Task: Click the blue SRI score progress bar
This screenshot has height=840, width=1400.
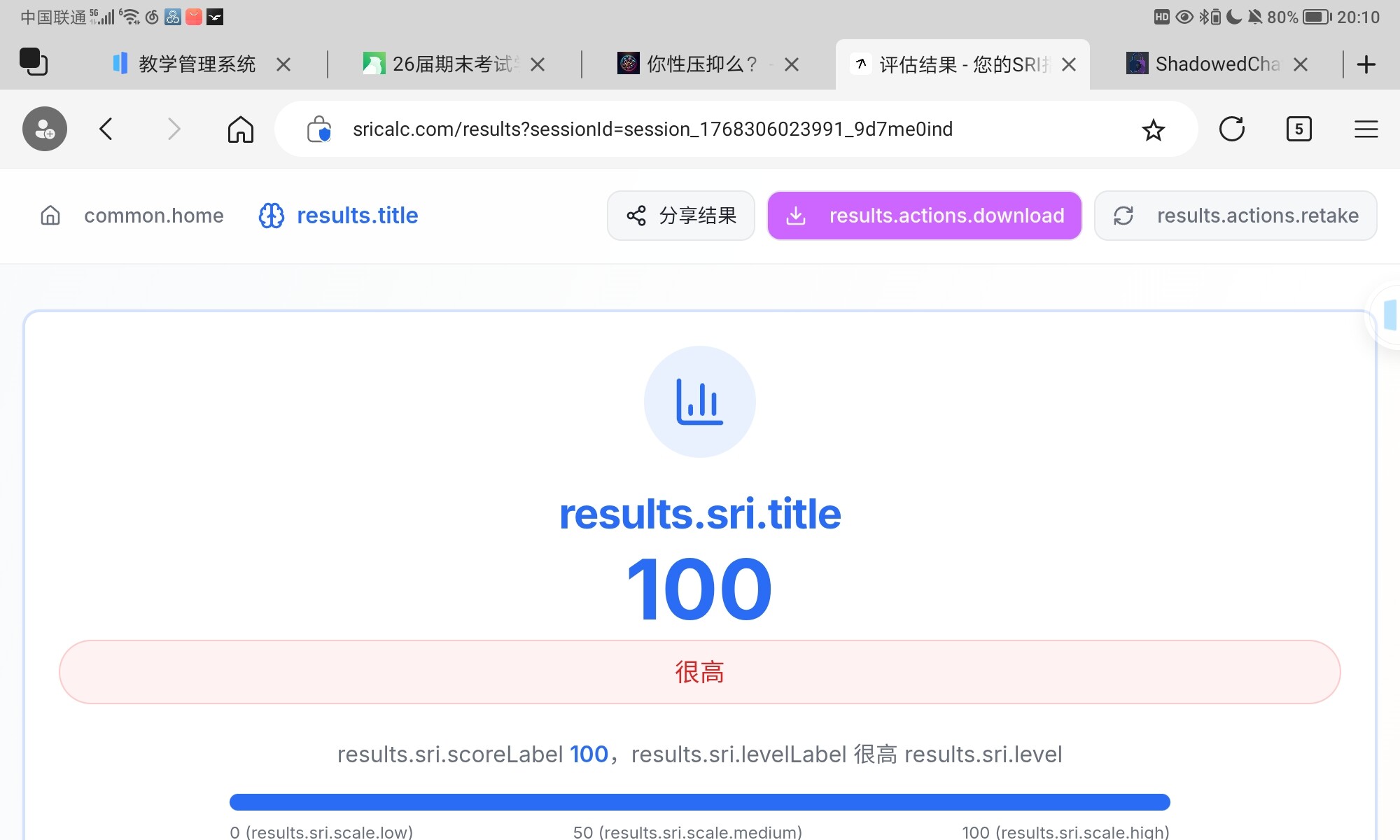Action: click(x=699, y=802)
